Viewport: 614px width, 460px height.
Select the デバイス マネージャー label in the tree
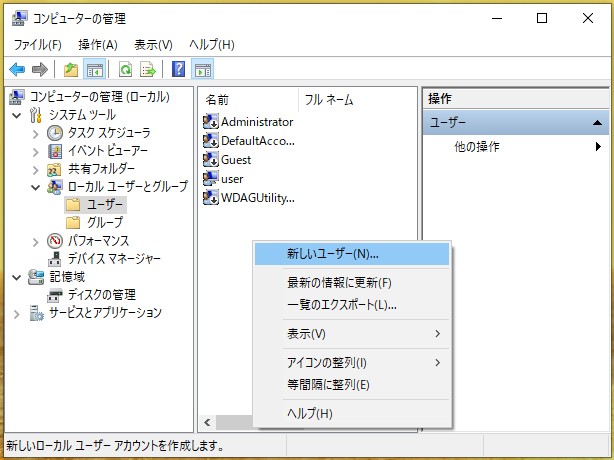114,259
